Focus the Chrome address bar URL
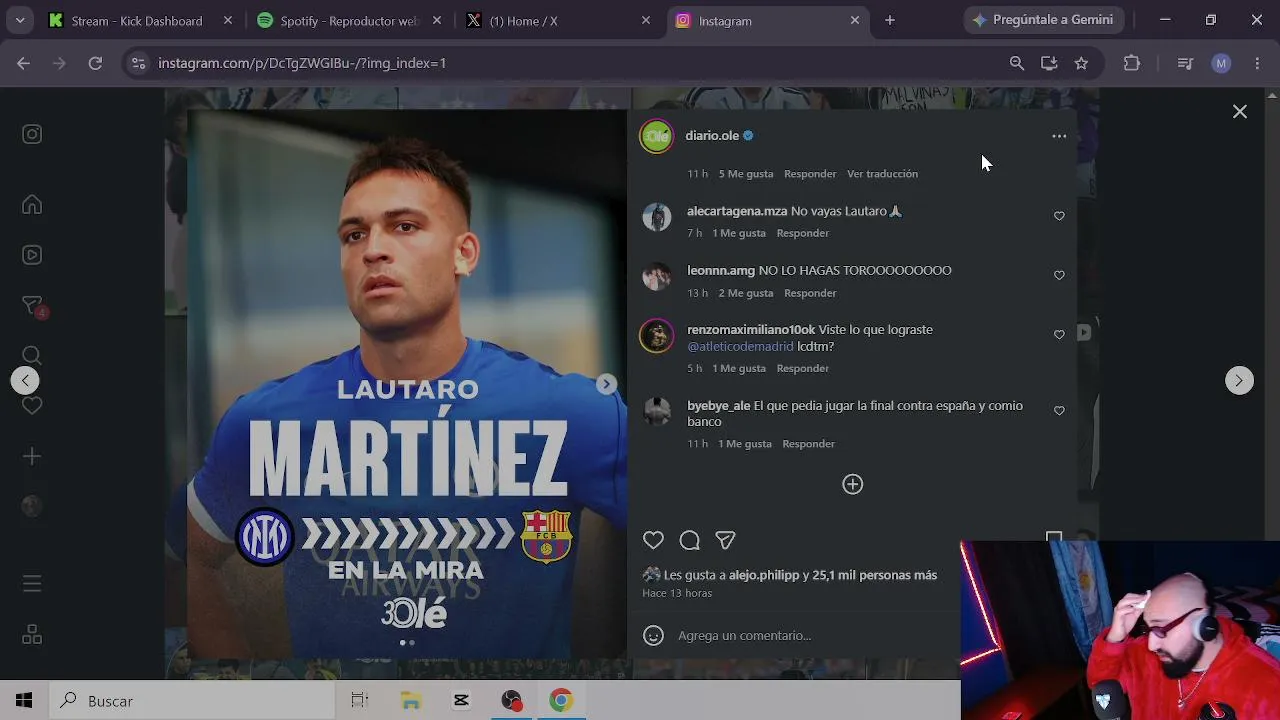The image size is (1280, 720). click(302, 63)
